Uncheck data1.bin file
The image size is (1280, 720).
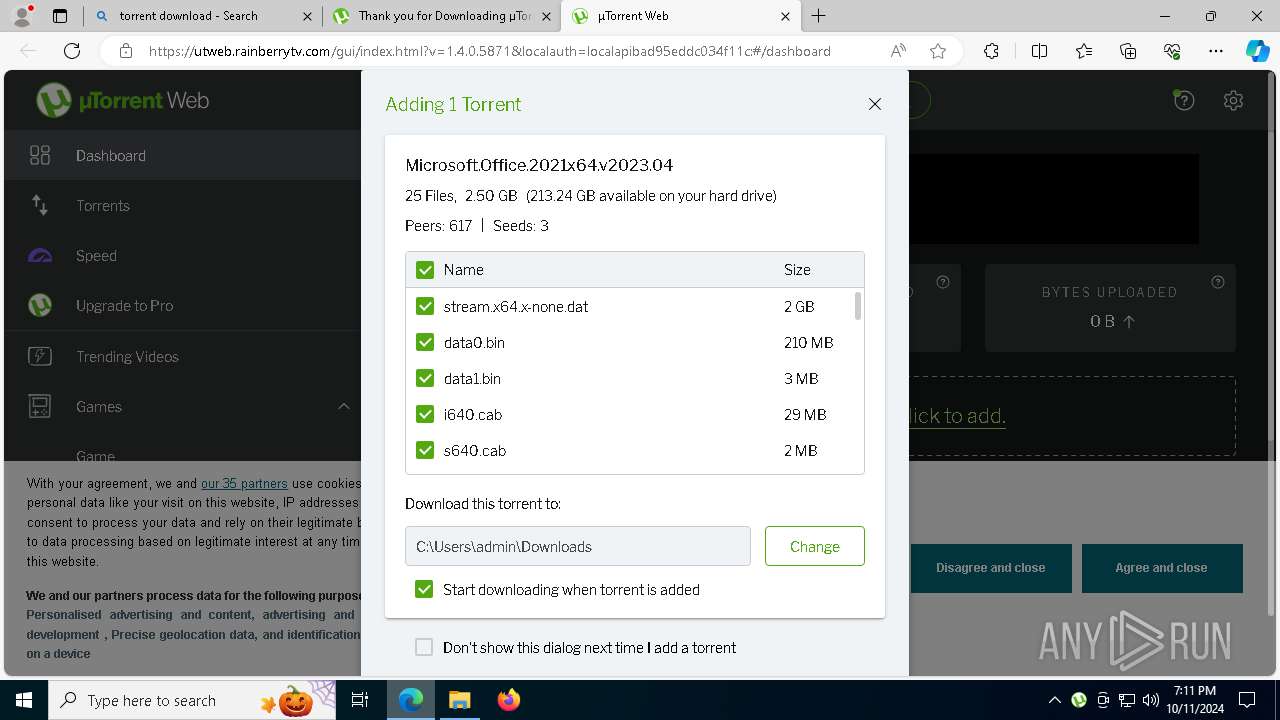pyautogui.click(x=425, y=378)
